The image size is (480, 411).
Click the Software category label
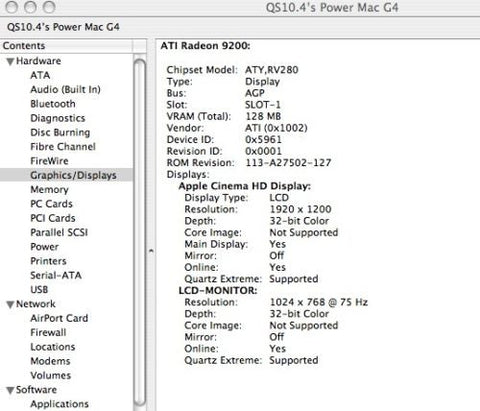(x=36, y=390)
